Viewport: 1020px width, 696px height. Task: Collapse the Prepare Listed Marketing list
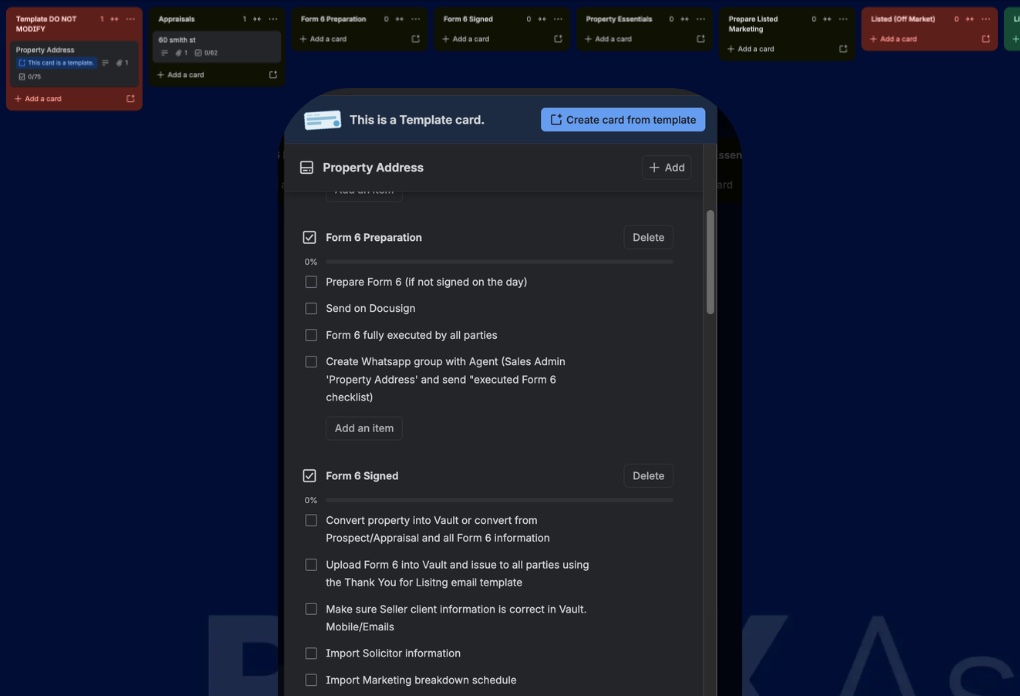pyautogui.click(x=827, y=19)
